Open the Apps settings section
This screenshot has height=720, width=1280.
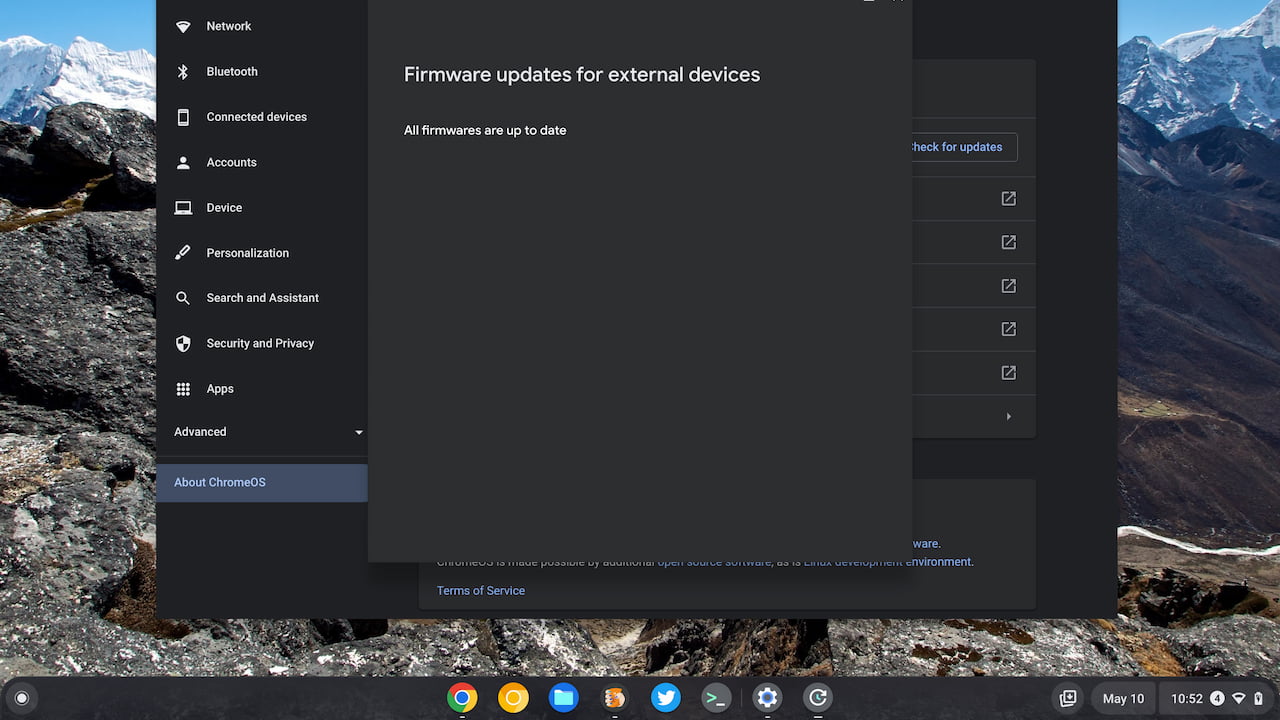[x=262, y=389]
